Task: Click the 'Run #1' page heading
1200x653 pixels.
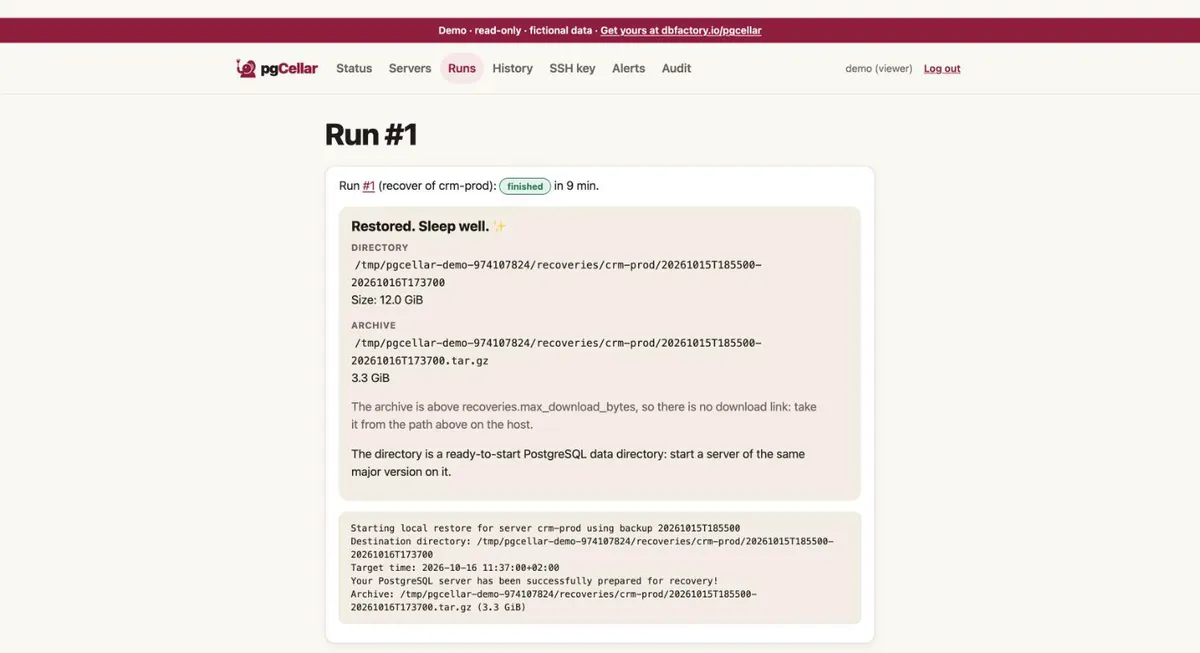Action: tap(371, 134)
